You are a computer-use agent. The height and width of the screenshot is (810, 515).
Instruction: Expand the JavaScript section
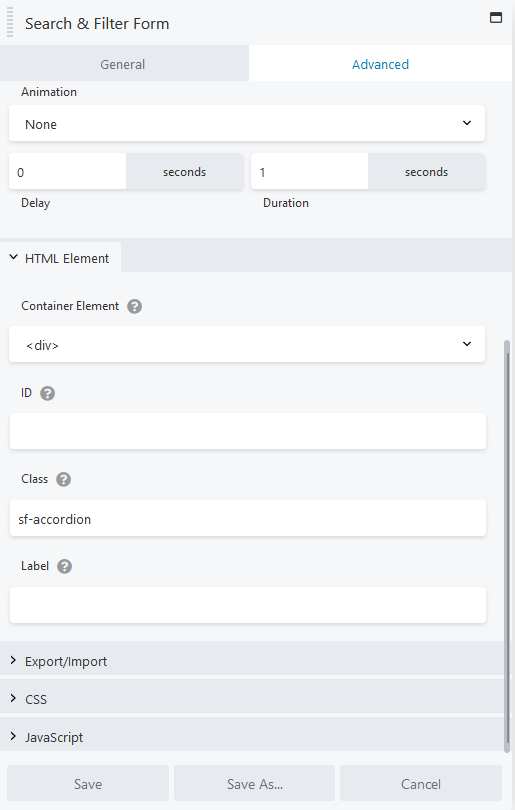[x=252, y=737]
